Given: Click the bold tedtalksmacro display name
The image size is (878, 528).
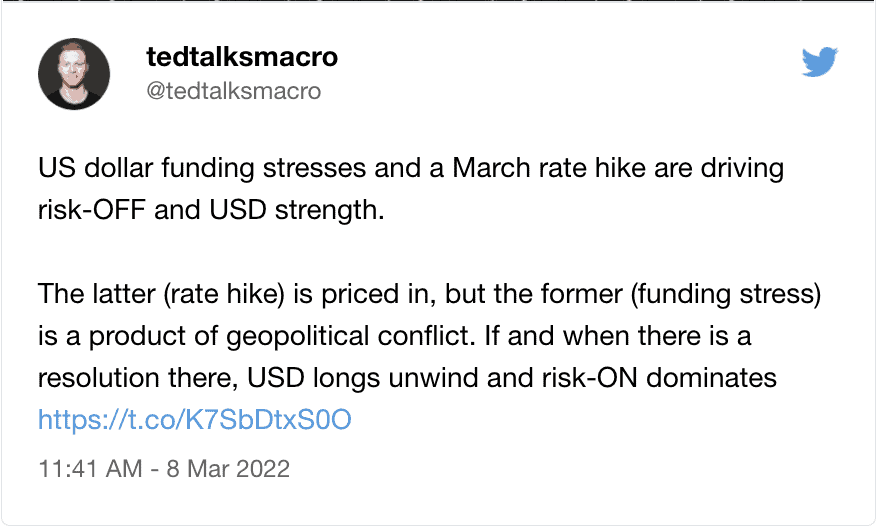Looking at the screenshot, I should tap(242, 57).
